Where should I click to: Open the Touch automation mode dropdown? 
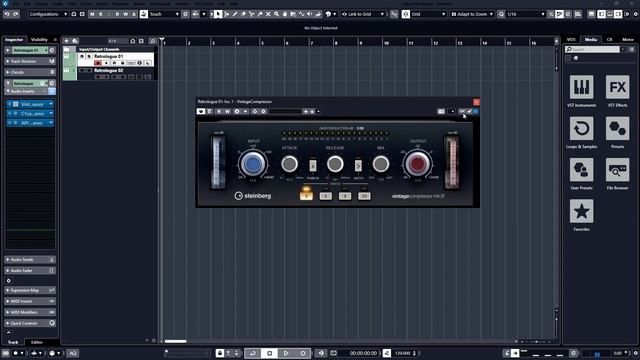(164, 14)
